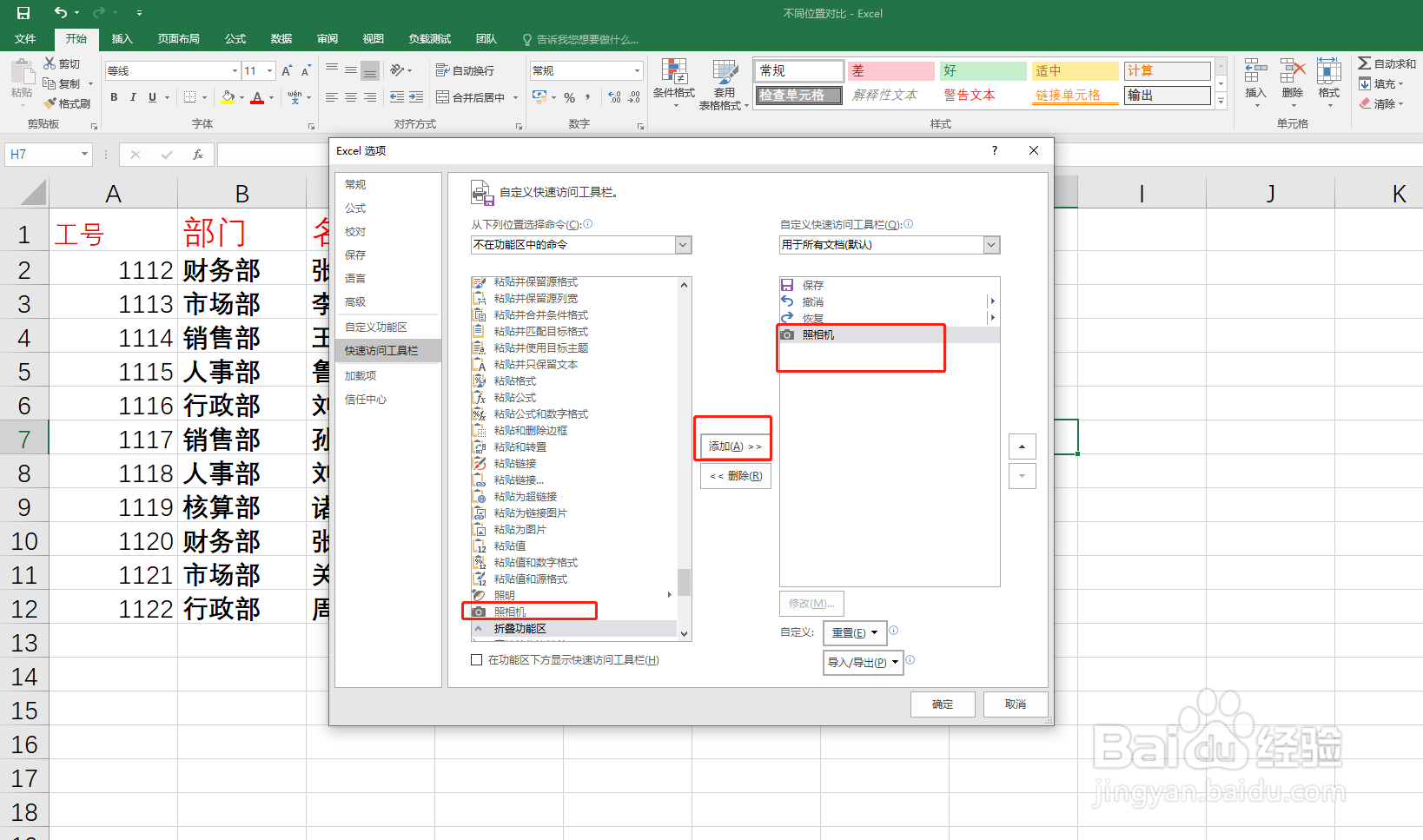The width and height of the screenshot is (1423, 840).
Task: Click the Undo arrow in title bar
Action: pyautogui.click(x=60, y=12)
